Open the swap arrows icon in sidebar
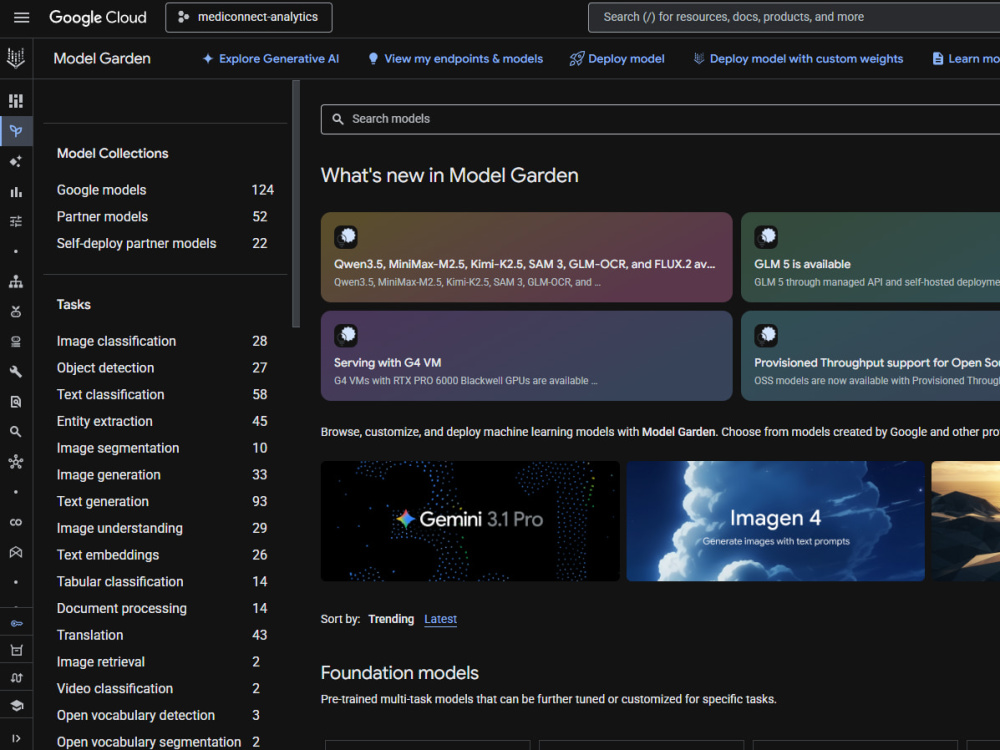 (x=16, y=678)
